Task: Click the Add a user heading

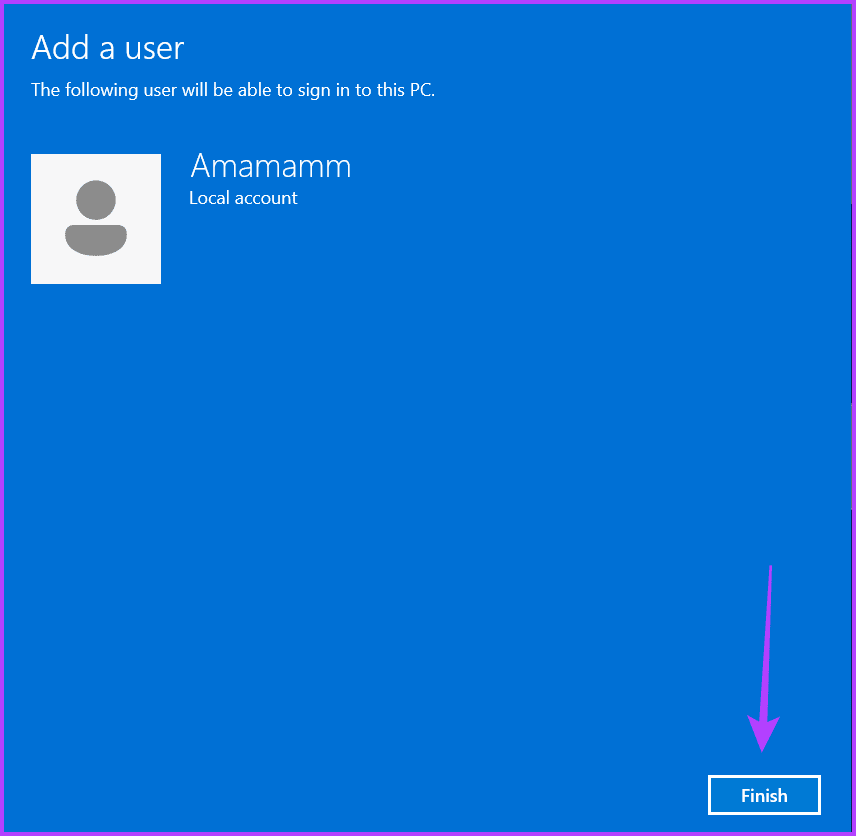Action: point(107,47)
